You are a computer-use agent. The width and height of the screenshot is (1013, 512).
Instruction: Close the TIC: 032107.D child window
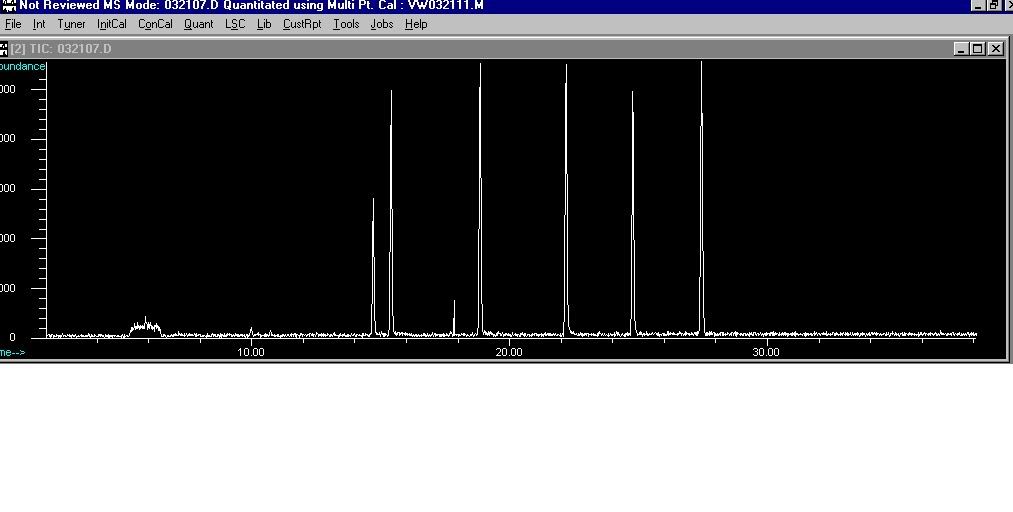click(995, 48)
